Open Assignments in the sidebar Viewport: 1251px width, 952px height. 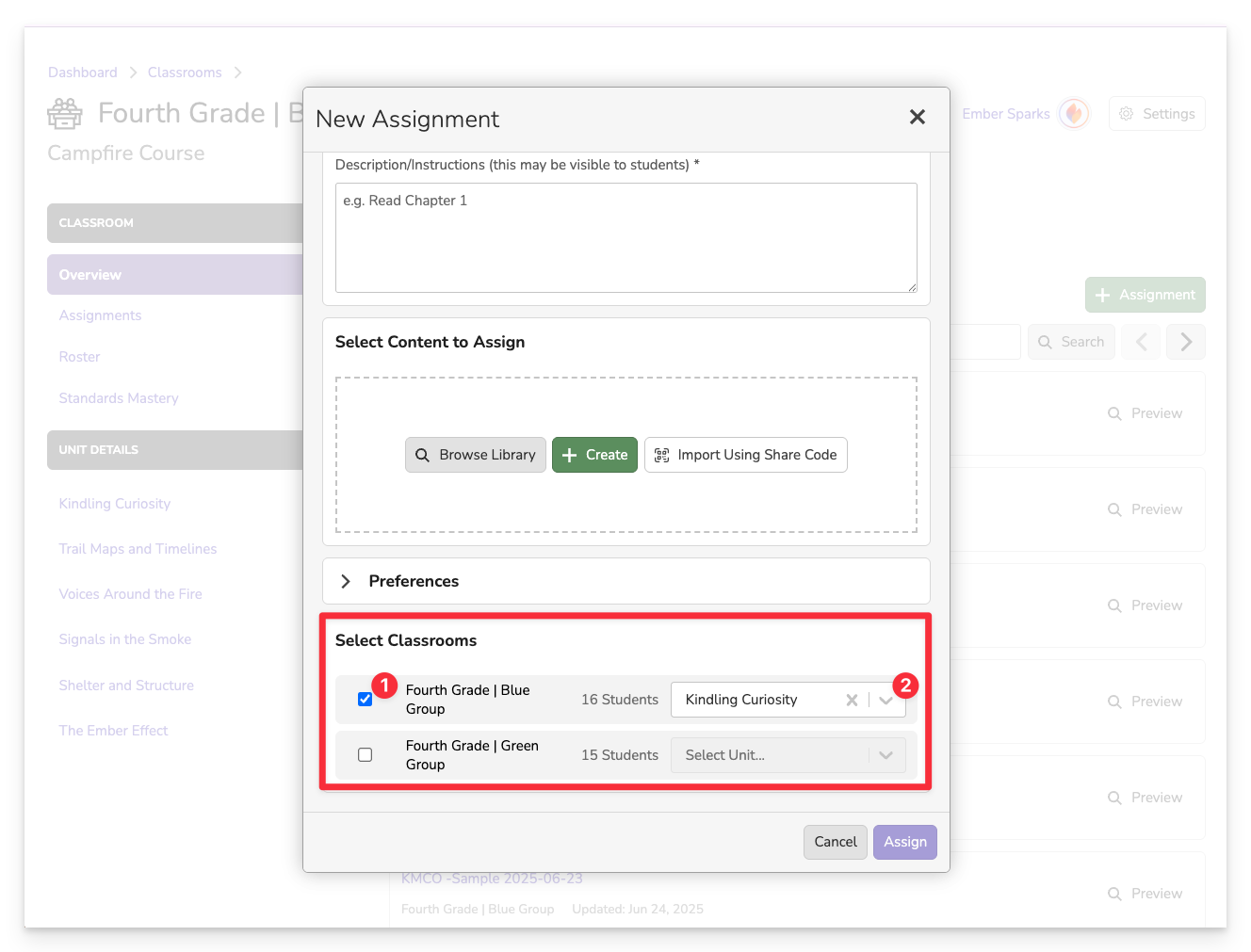click(x=100, y=315)
